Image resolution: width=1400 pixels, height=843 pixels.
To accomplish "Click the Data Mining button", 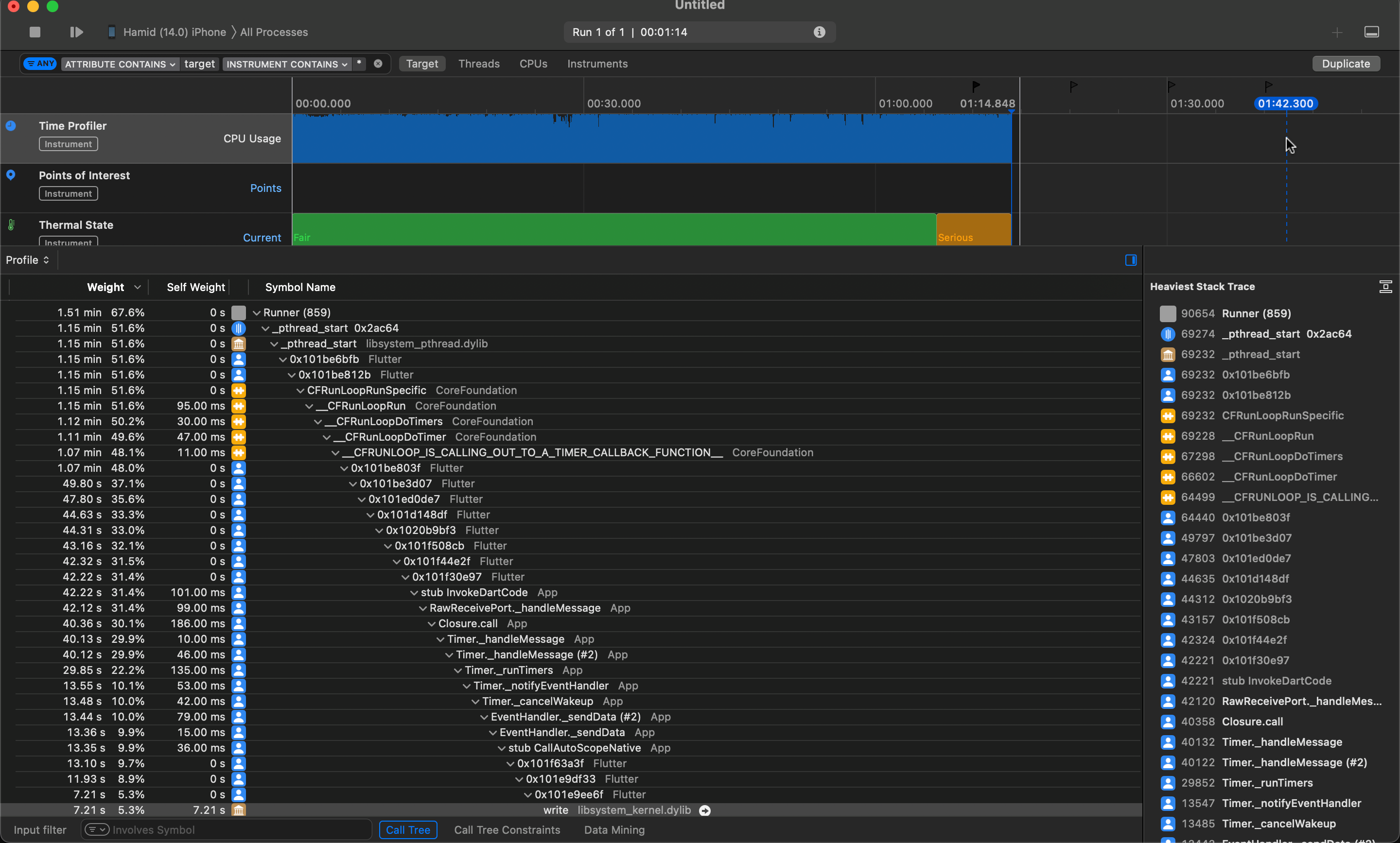I will coord(613,830).
